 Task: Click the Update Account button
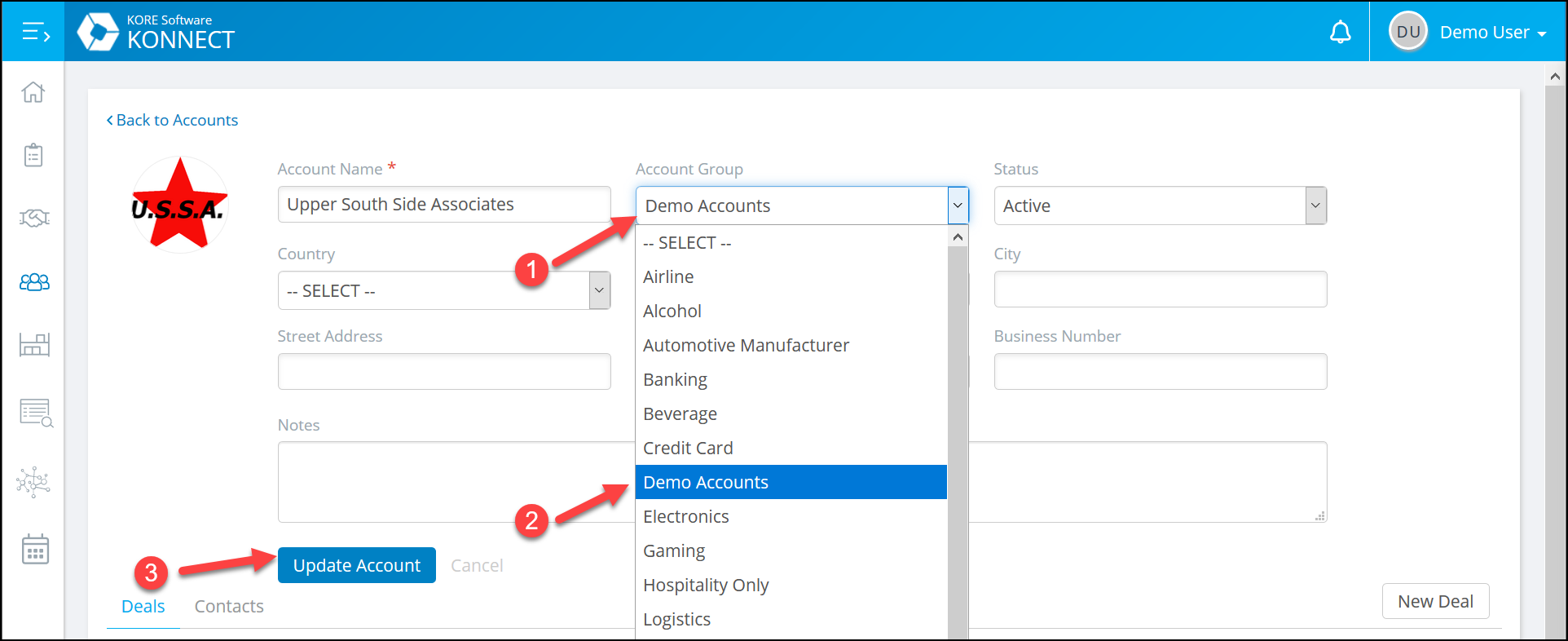[357, 565]
